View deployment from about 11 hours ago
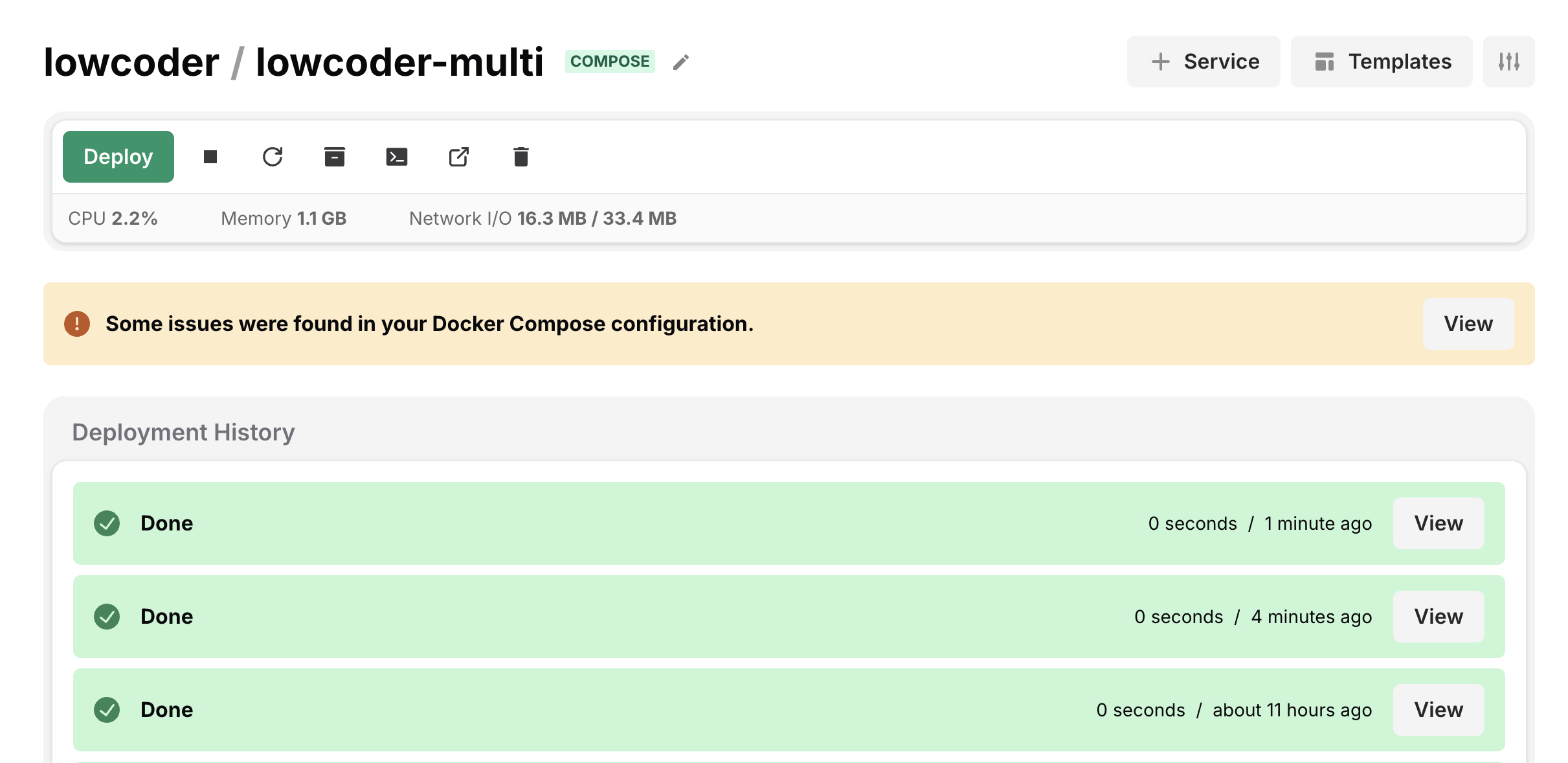The image size is (1568, 763). pos(1438,710)
